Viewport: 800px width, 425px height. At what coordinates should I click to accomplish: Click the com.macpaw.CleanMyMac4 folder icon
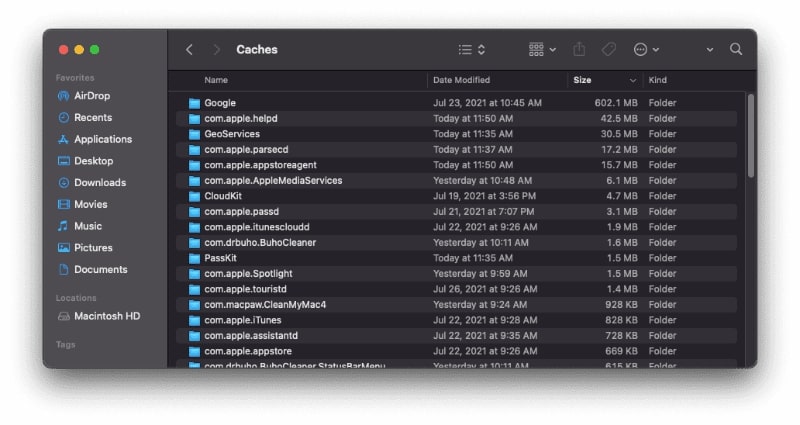194,305
